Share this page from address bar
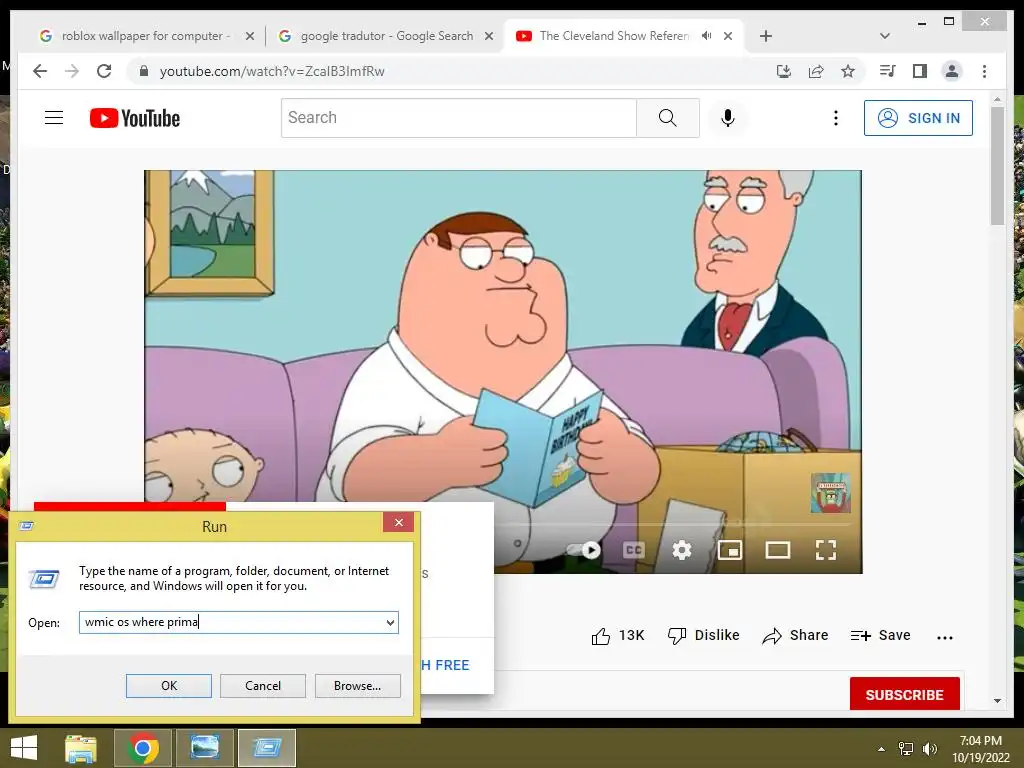This screenshot has width=1024, height=768. coord(816,71)
